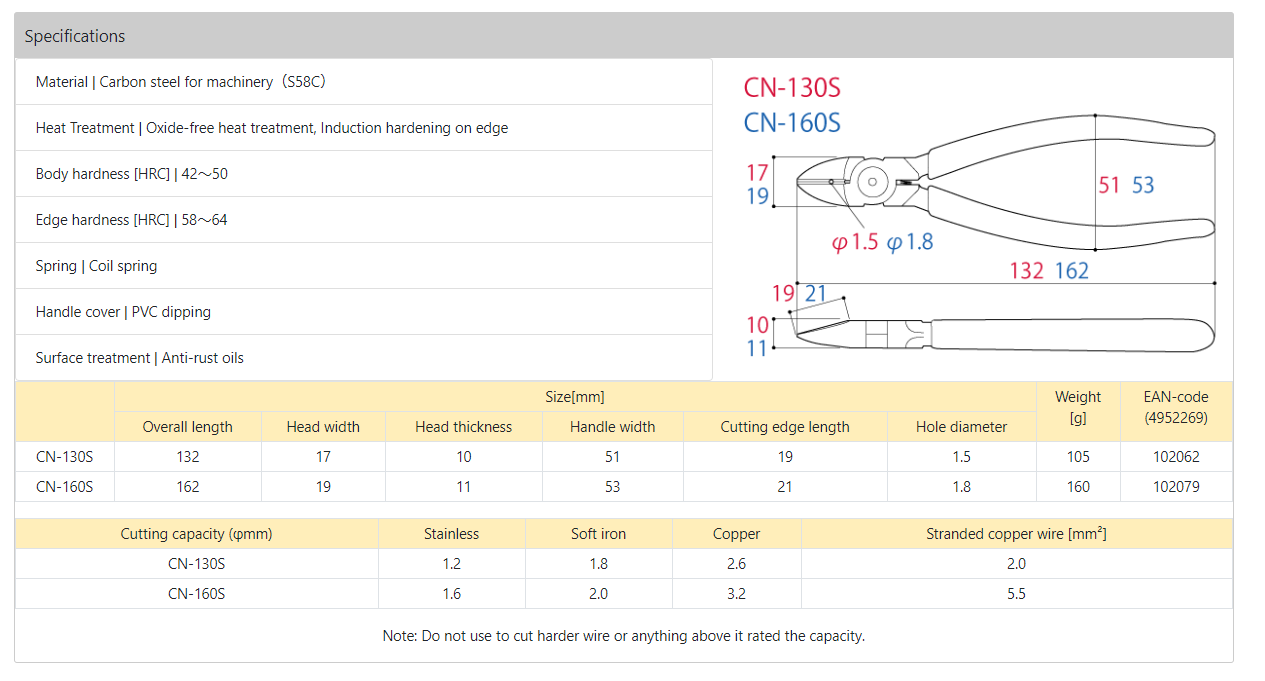Viewport: 1265px width, 681px height.
Task: Click the Weight [g] column header
Action: pyautogui.click(x=1078, y=412)
